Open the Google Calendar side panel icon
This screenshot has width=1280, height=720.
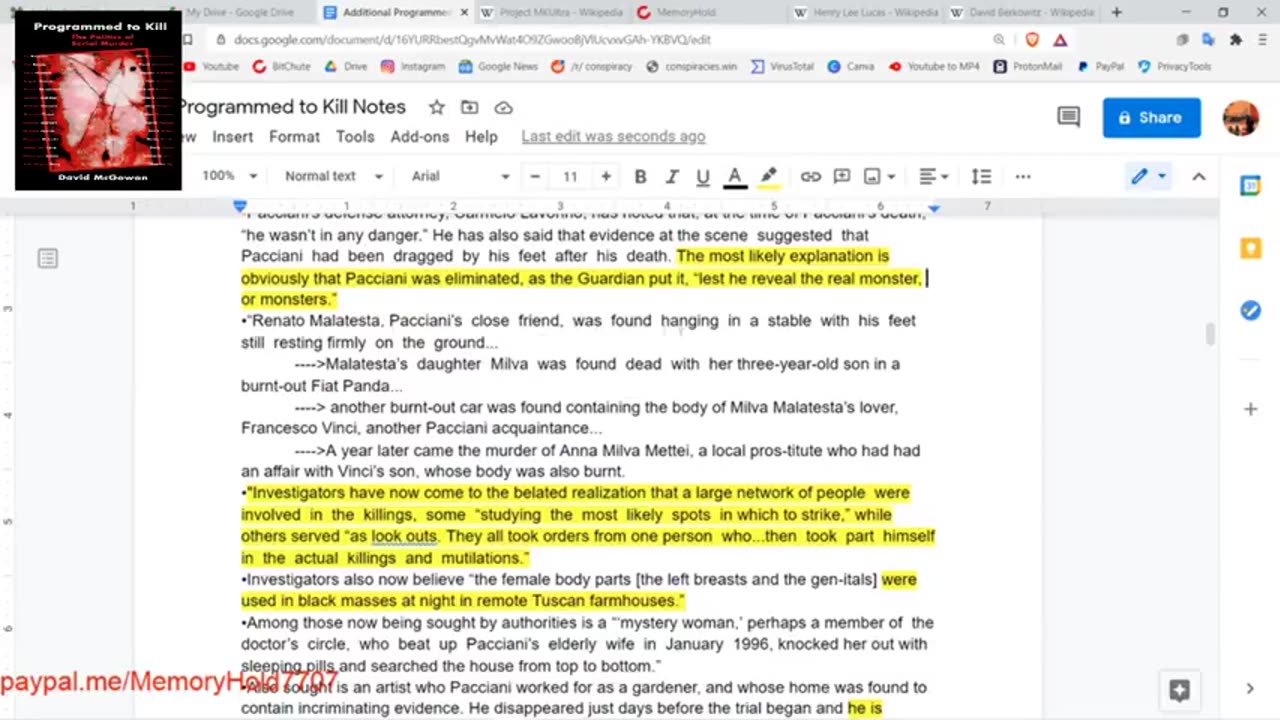coord(1250,186)
